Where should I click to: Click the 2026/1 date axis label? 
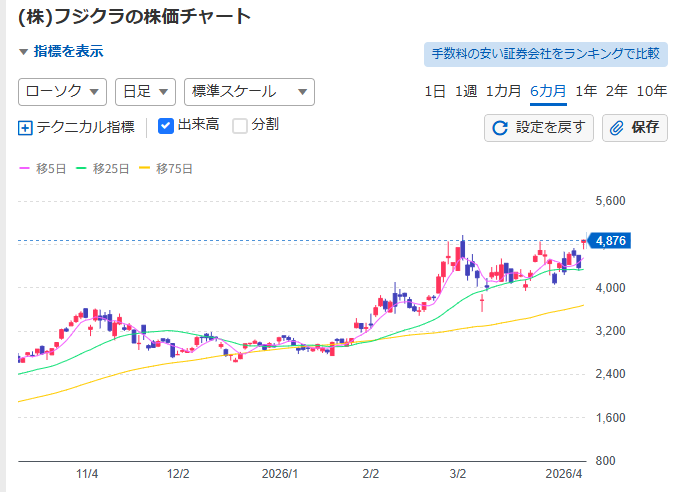point(280,474)
